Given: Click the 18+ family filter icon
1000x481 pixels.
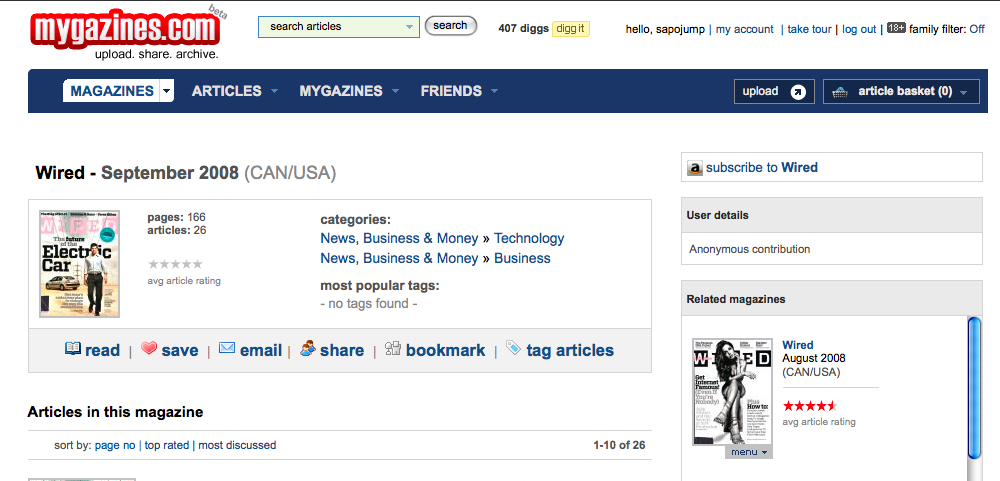Looking at the screenshot, I should coord(896,28).
